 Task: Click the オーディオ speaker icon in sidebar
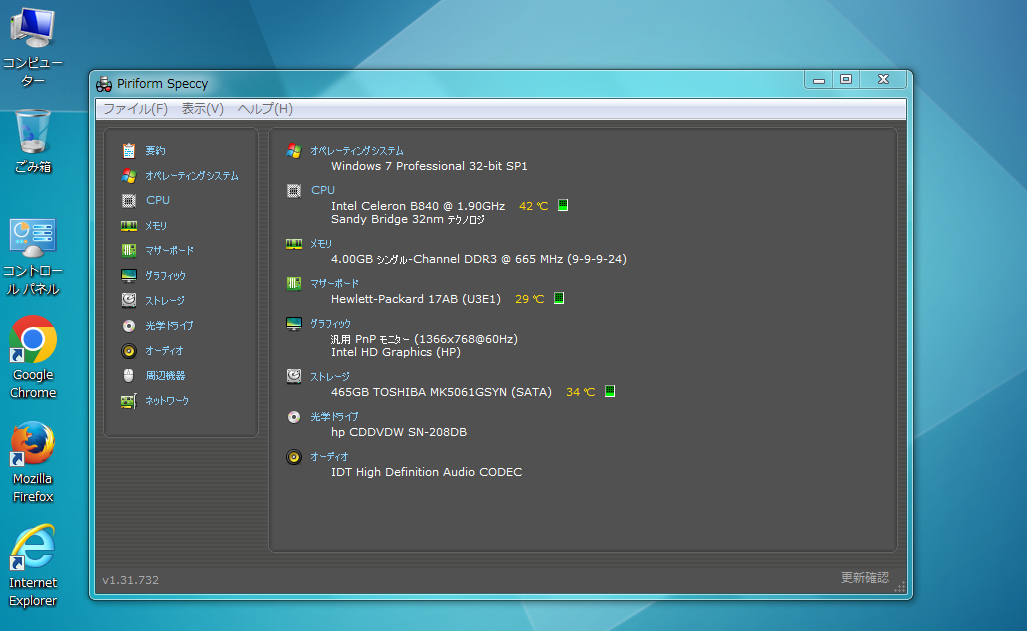coord(129,351)
